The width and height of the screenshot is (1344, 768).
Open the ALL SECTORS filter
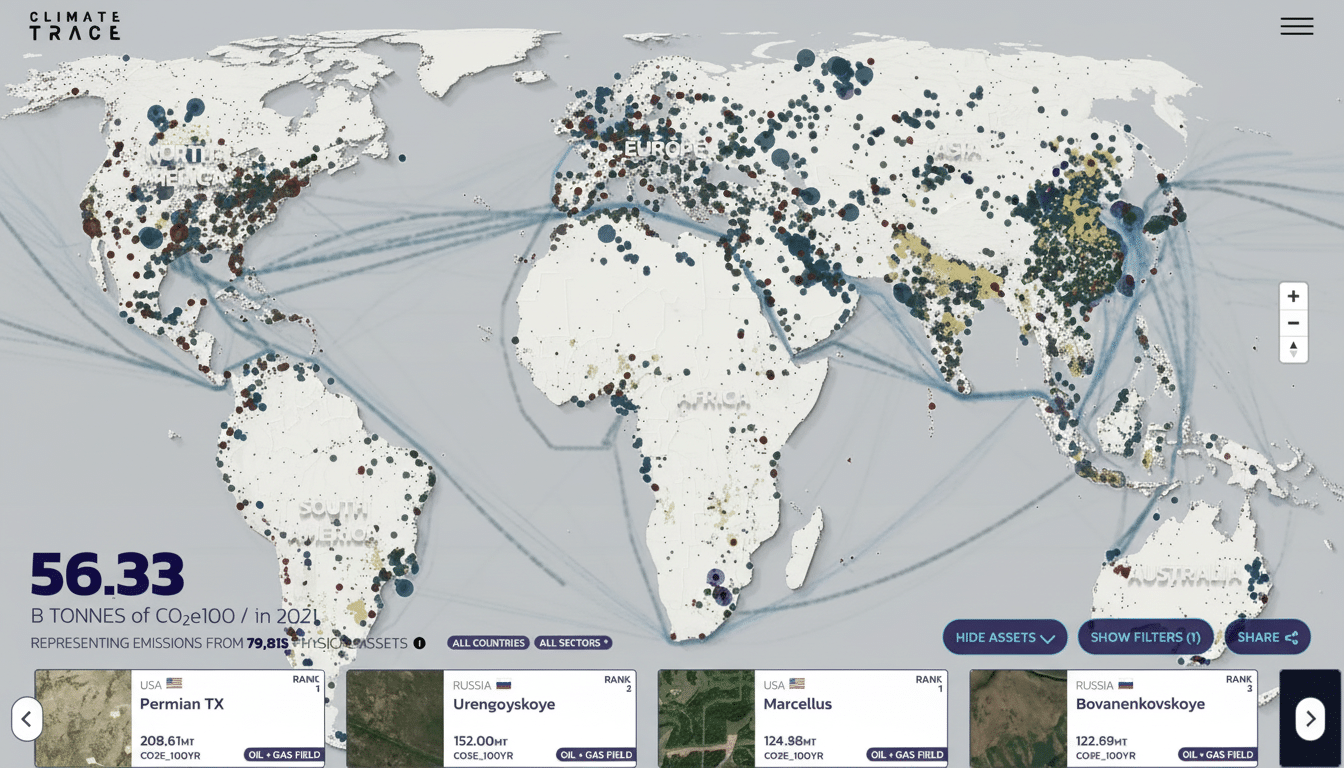[x=573, y=643]
